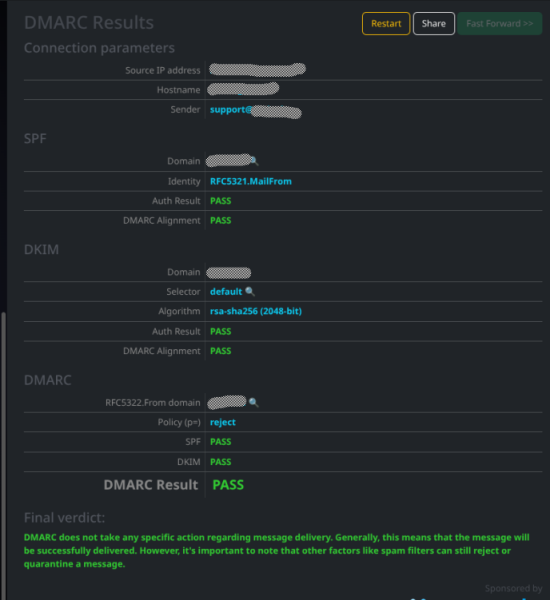
Task: Click the Fast Forward >> button
Action: click(x=499, y=24)
